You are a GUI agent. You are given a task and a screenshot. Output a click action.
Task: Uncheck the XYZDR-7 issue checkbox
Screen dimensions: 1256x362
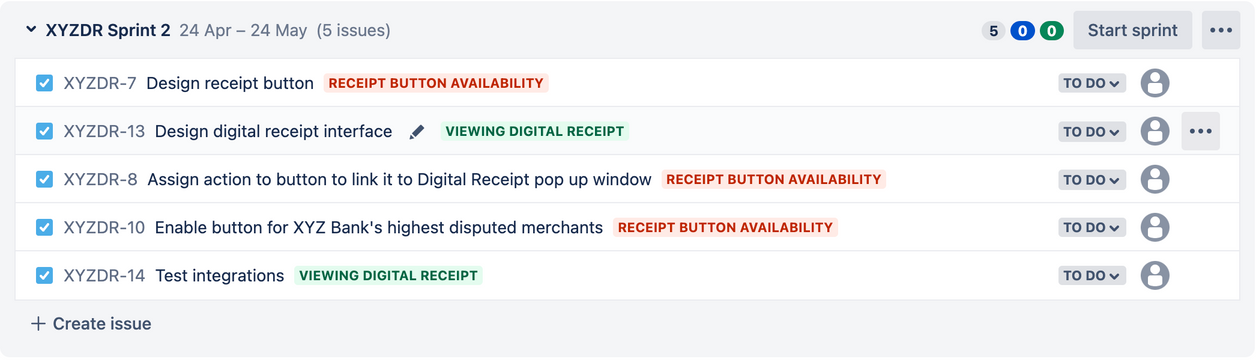pyautogui.click(x=44, y=83)
